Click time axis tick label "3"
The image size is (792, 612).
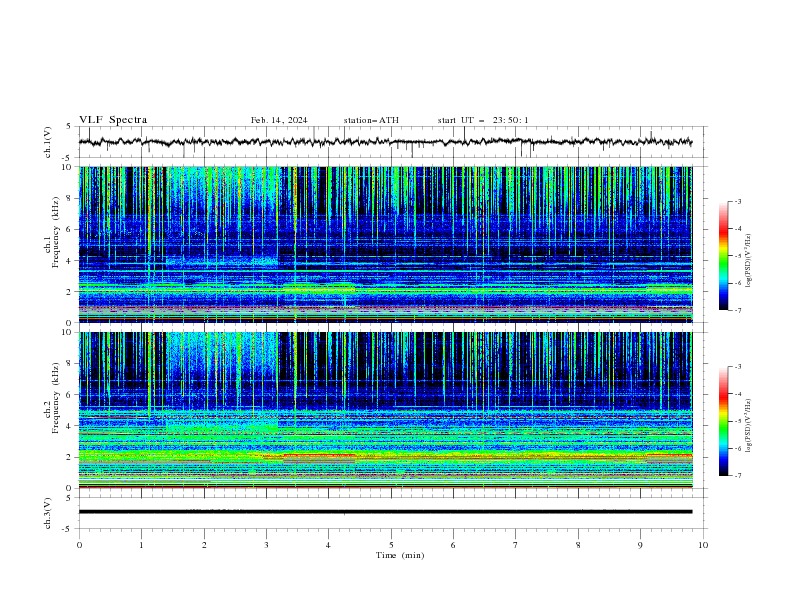pyautogui.click(x=266, y=545)
